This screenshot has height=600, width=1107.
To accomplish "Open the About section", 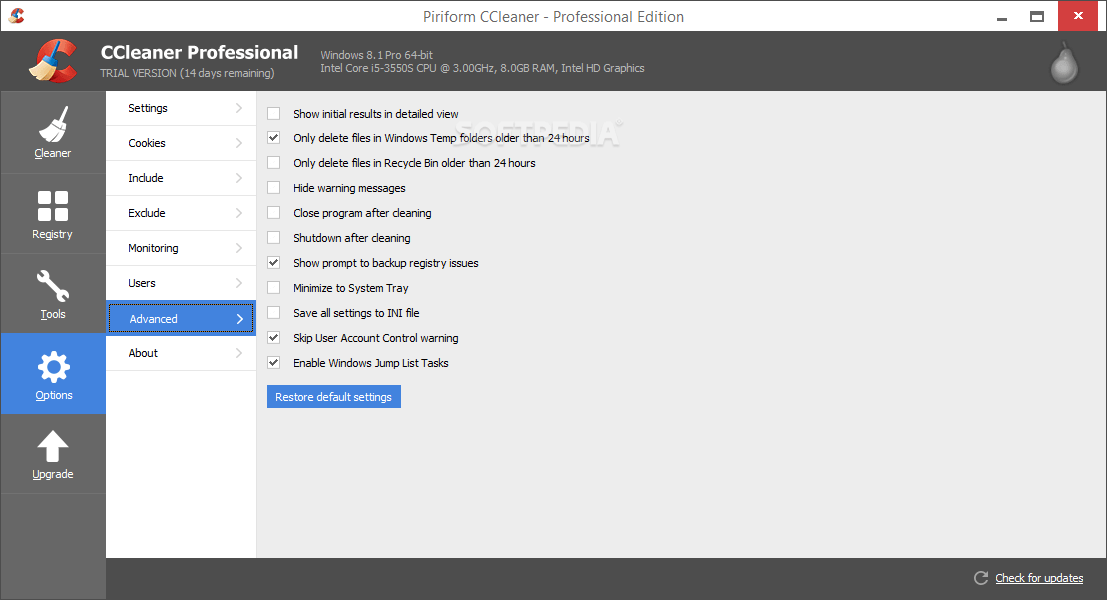I will 180,353.
